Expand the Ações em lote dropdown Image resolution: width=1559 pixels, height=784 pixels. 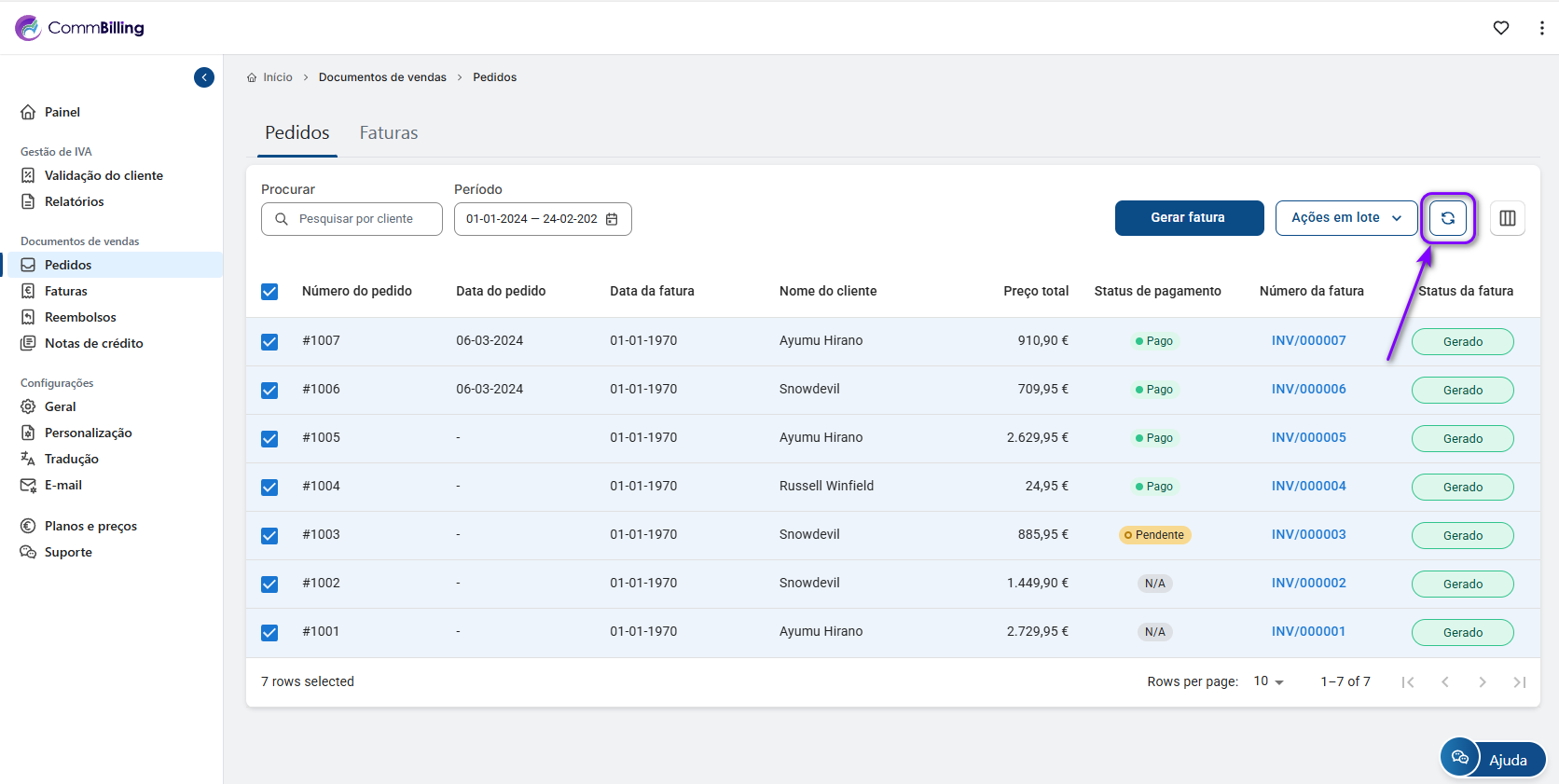click(1345, 218)
